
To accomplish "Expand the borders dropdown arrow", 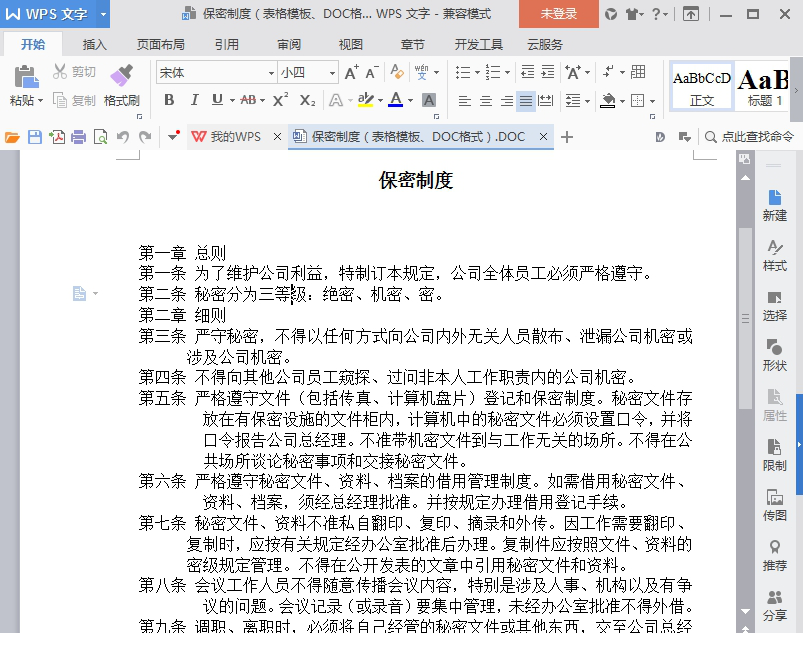I will tap(652, 101).
